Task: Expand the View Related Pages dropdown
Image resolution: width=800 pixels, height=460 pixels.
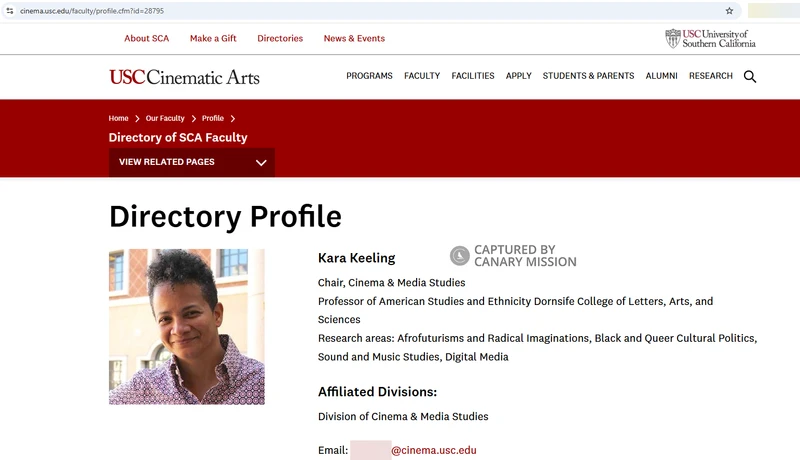Action: coord(192,162)
